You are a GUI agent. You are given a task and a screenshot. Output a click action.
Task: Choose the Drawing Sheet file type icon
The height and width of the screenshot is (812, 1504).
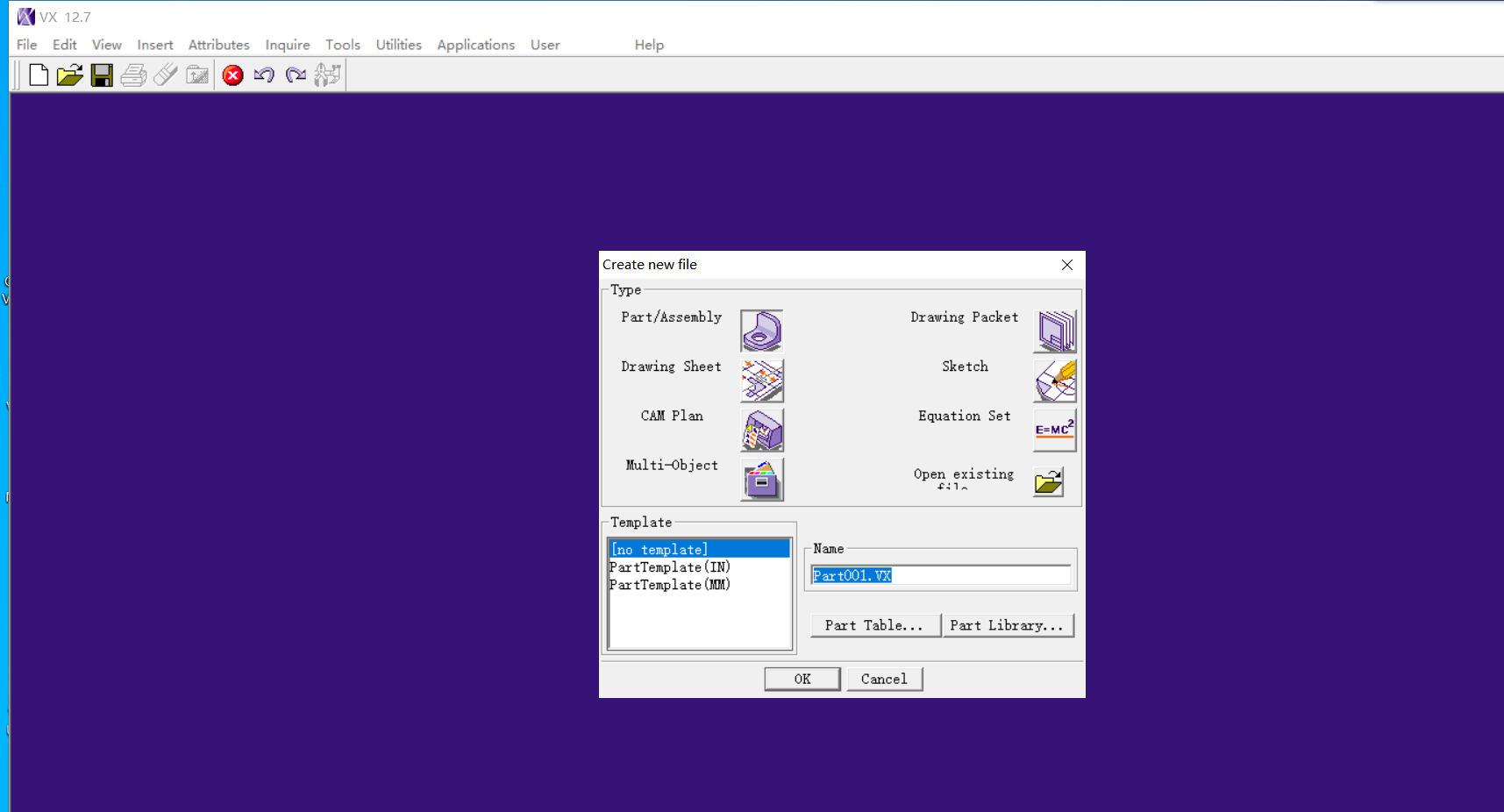click(x=761, y=381)
